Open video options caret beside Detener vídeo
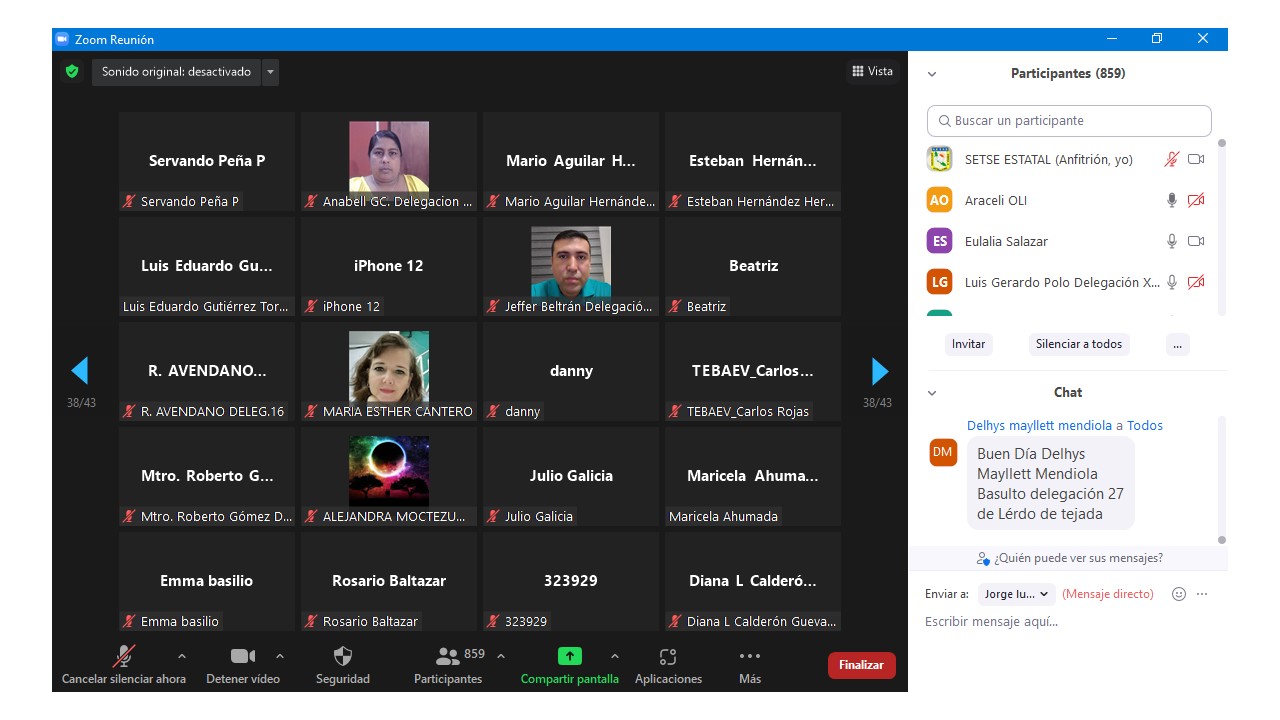The width and height of the screenshot is (1280, 720). (280, 657)
